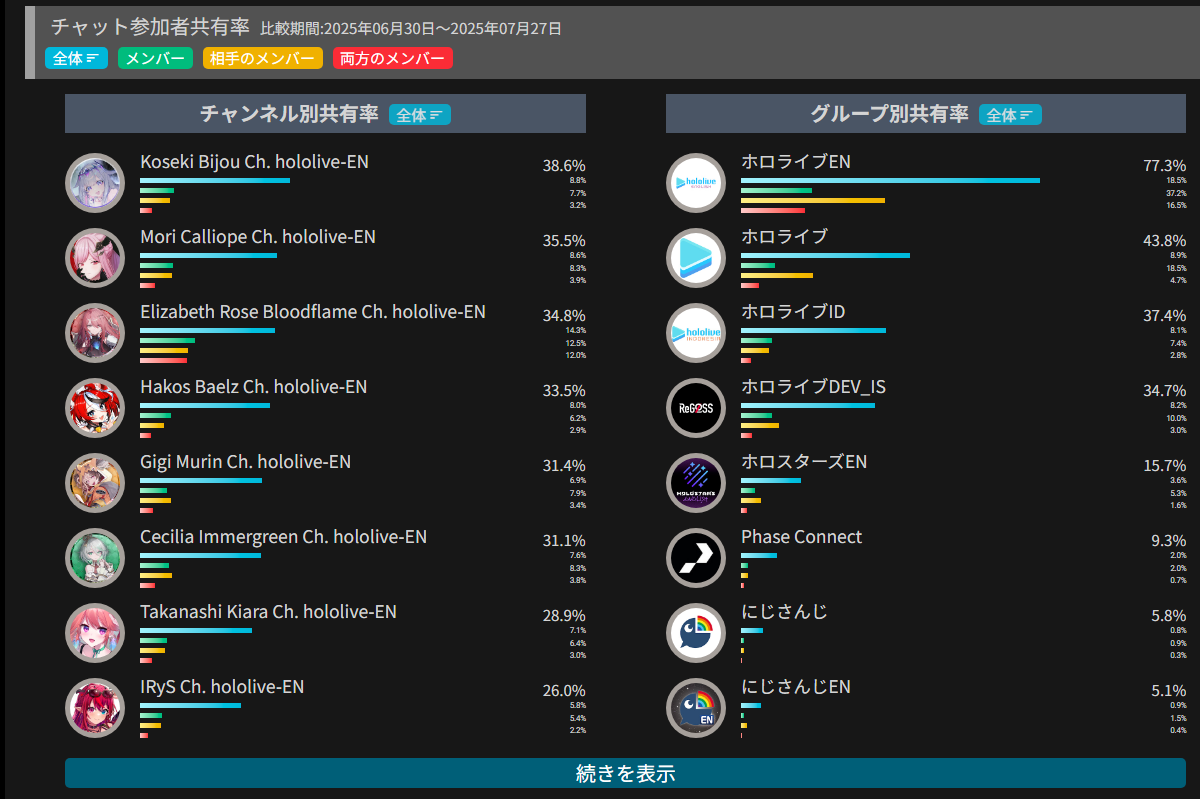Click the Phase Connect group logo
This screenshot has height=799, width=1200.
(695, 557)
